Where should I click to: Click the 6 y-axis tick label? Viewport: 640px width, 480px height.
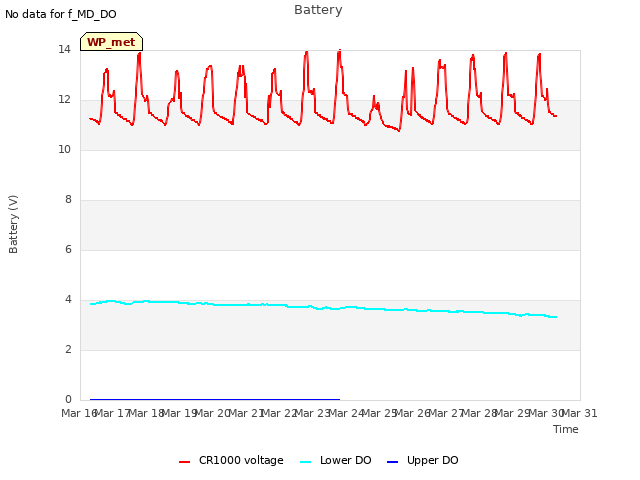pos(68,249)
